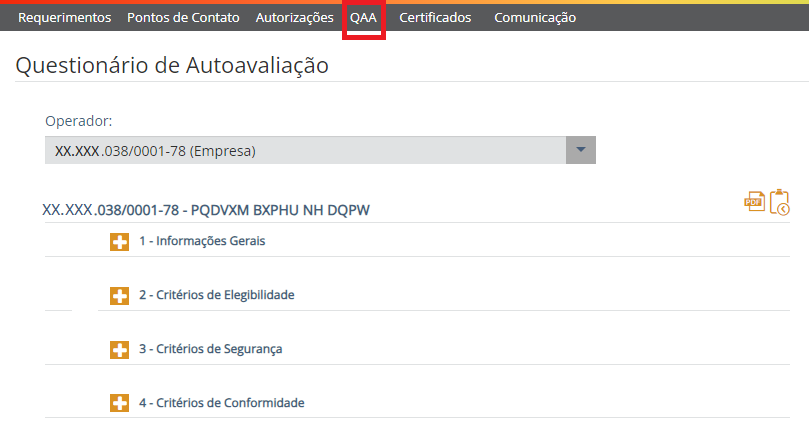
Task: Open '3 - Critérios de Segurança' section title
Action: [210, 349]
